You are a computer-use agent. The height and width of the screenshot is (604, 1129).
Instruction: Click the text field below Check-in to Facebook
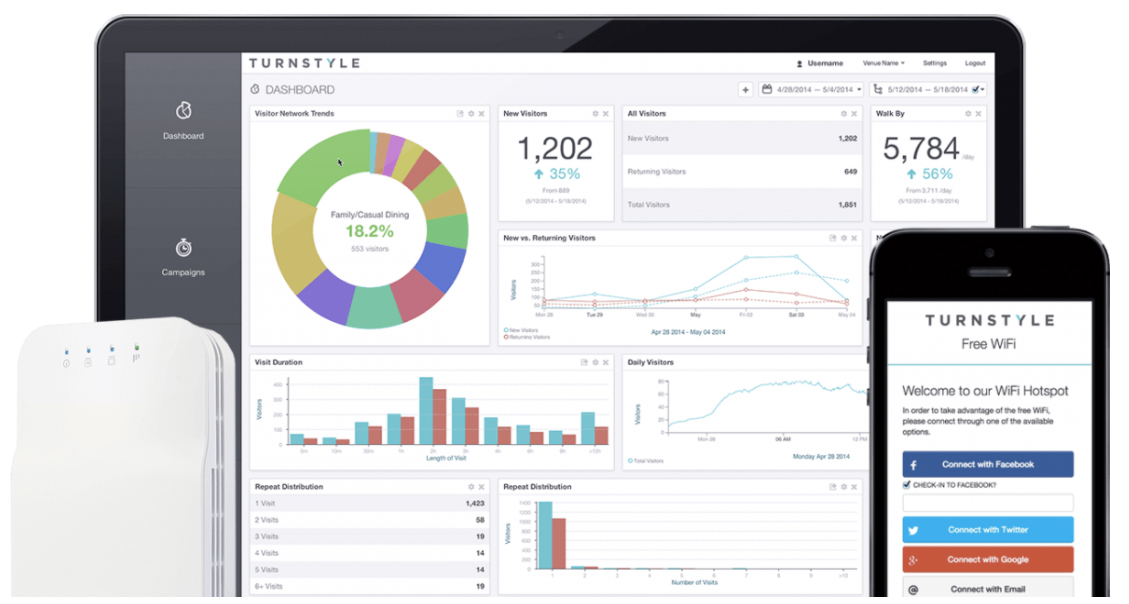click(x=988, y=502)
